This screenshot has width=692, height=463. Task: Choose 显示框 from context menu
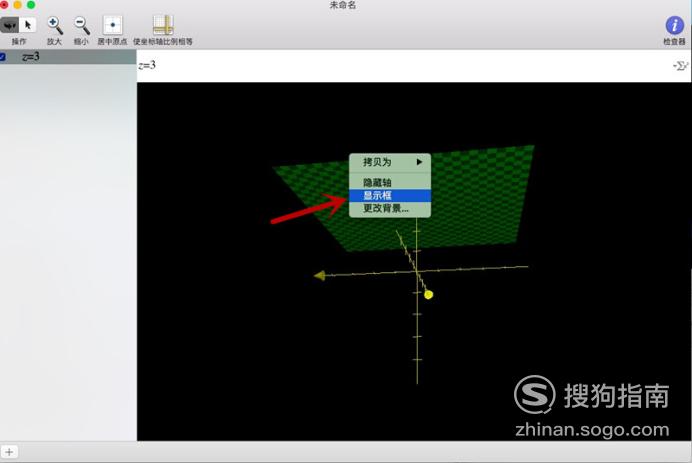[390, 196]
